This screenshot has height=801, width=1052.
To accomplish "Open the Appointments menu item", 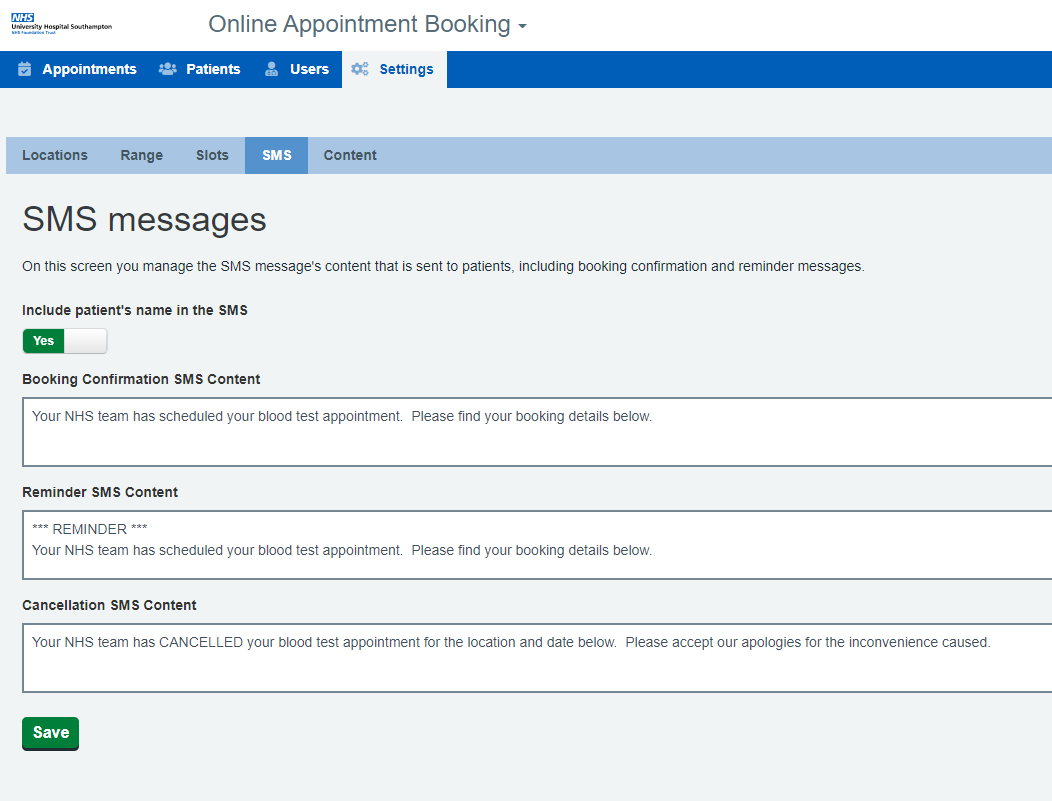I will 89,70.
